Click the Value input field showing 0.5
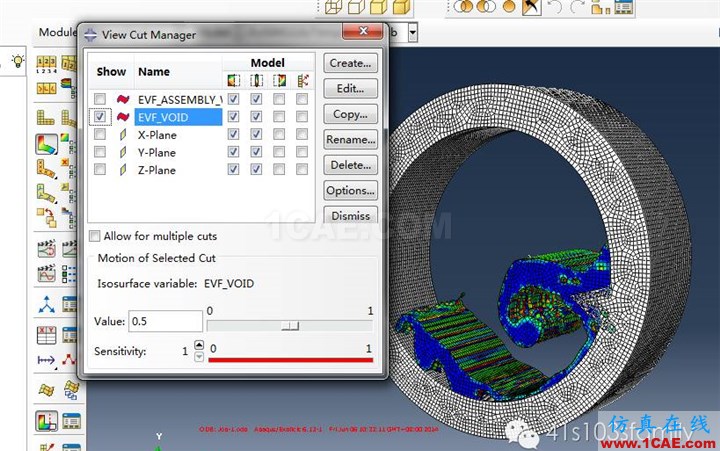Viewport: 720px width, 451px height. [165, 321]
